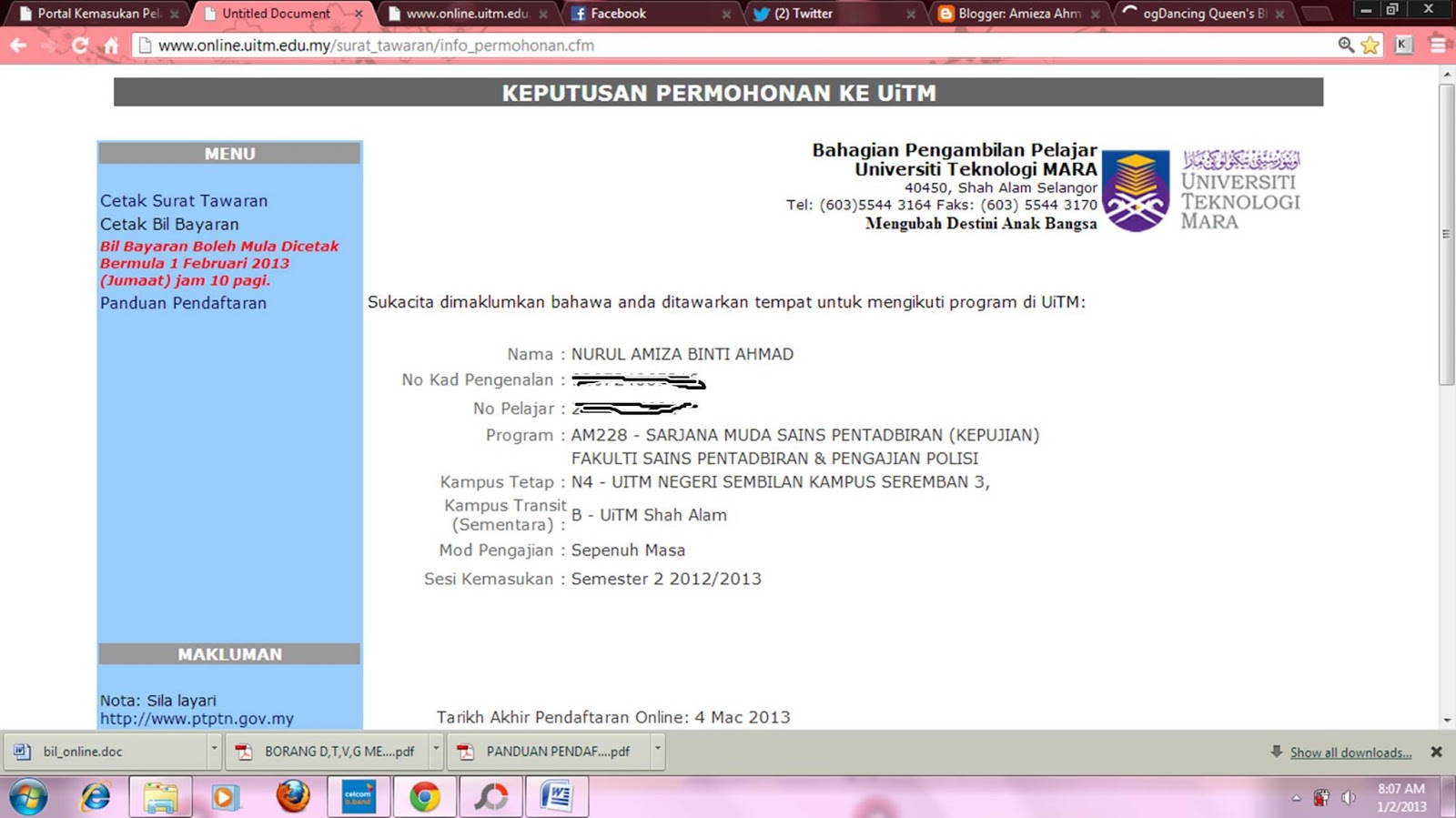Switch to Untitled Document tab
This screenshot has width=1456, height=818.
(276, 14)
